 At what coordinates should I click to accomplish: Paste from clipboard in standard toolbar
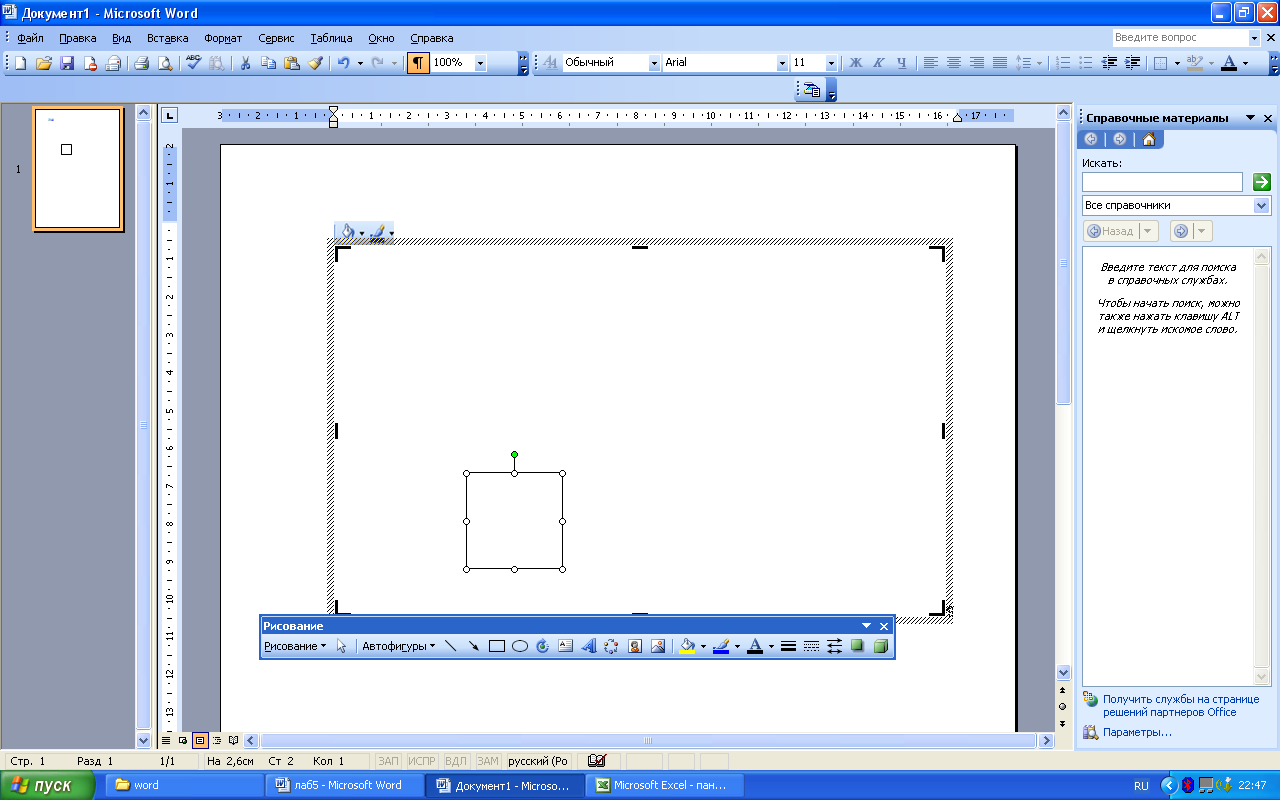click(291, 63)
